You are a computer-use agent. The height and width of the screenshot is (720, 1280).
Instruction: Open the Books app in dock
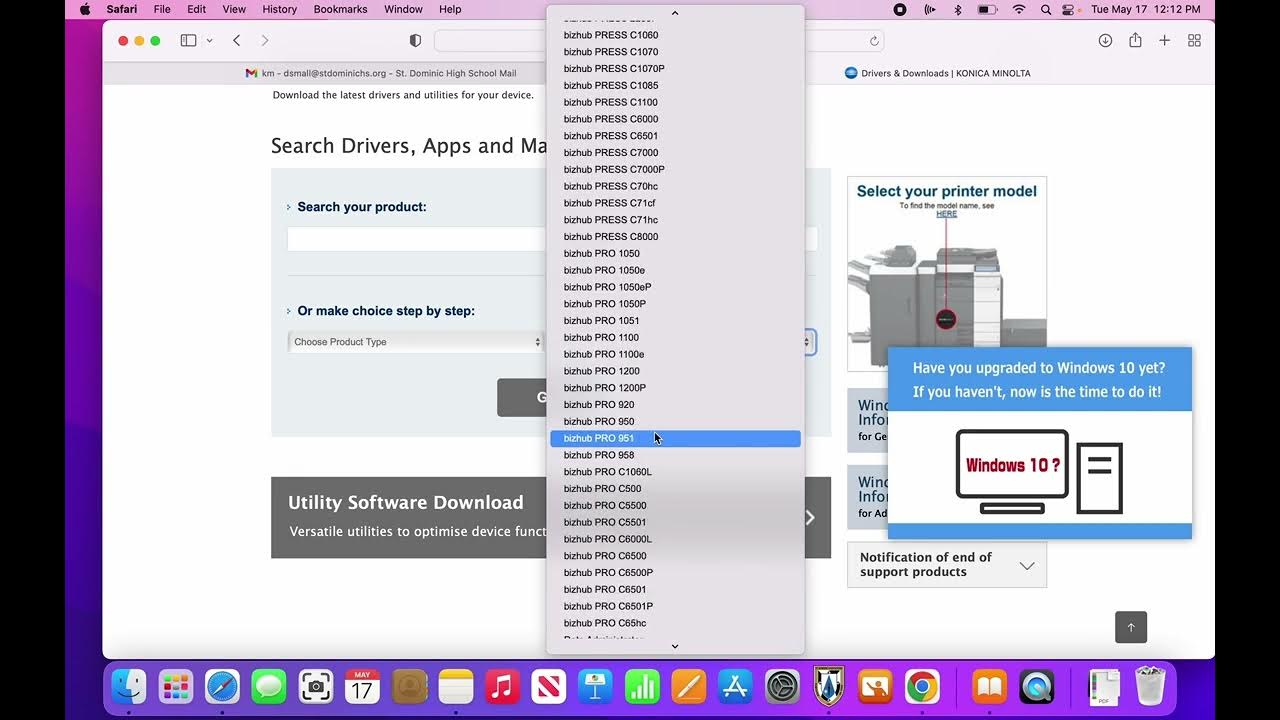click(989, 687)
